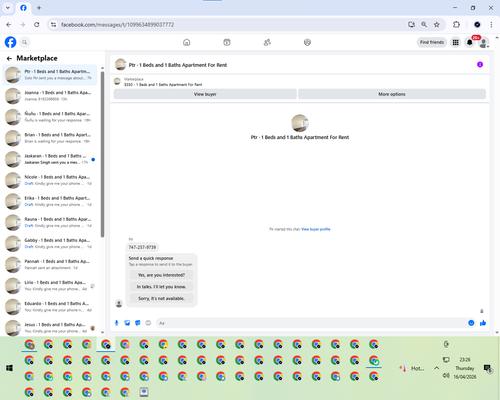Go back from Marketplace with the arrow
This screenshot has height=400, width=500.
pyautogui.click(x=9, y=58)
